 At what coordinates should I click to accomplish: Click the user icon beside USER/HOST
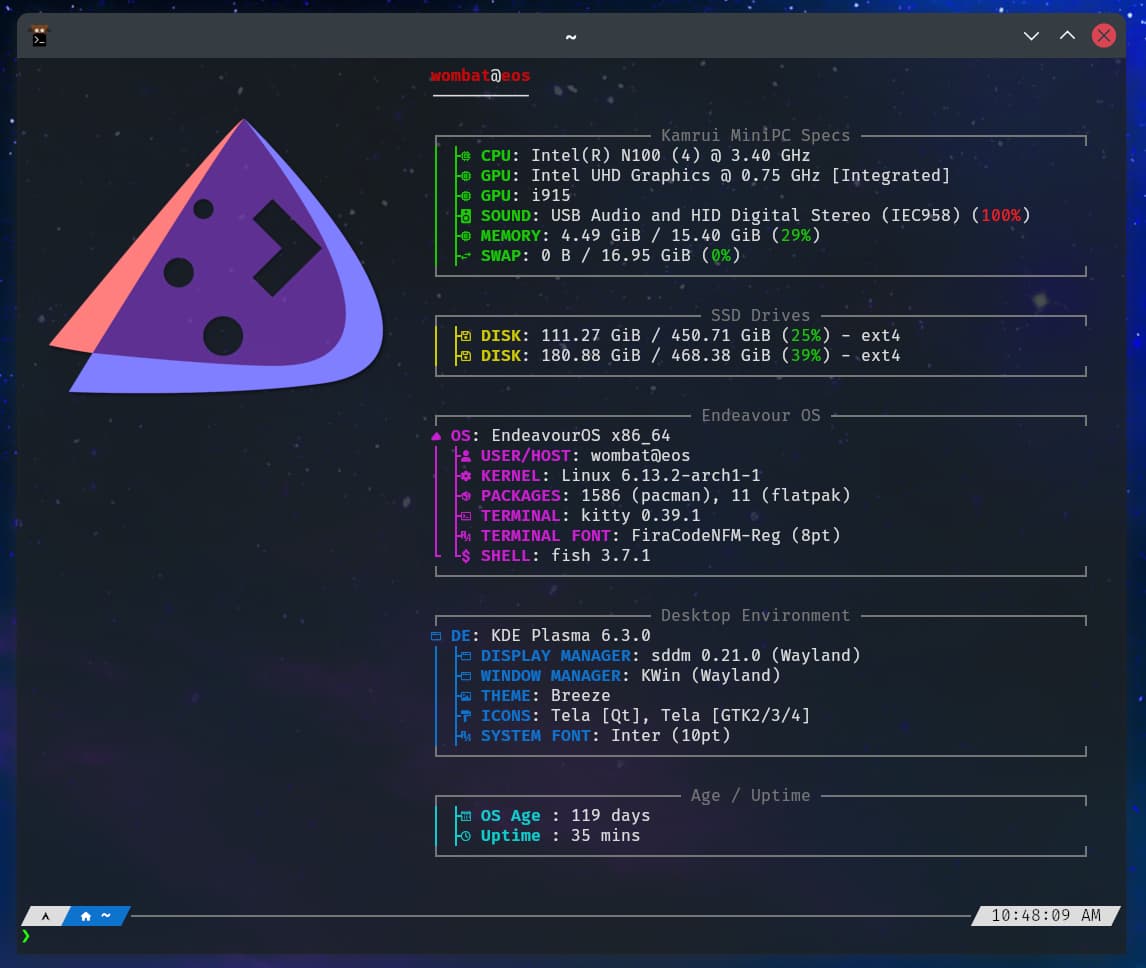(466, 455)
